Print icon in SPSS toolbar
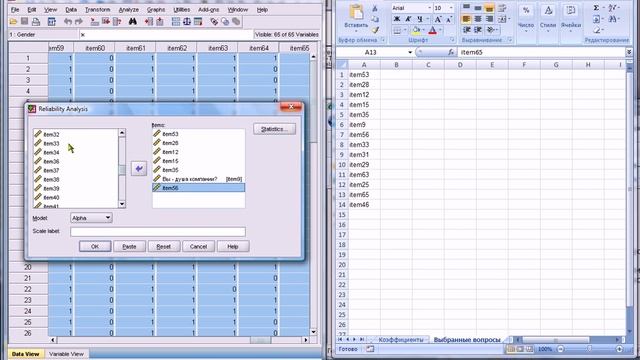 (x=36, y=21)
